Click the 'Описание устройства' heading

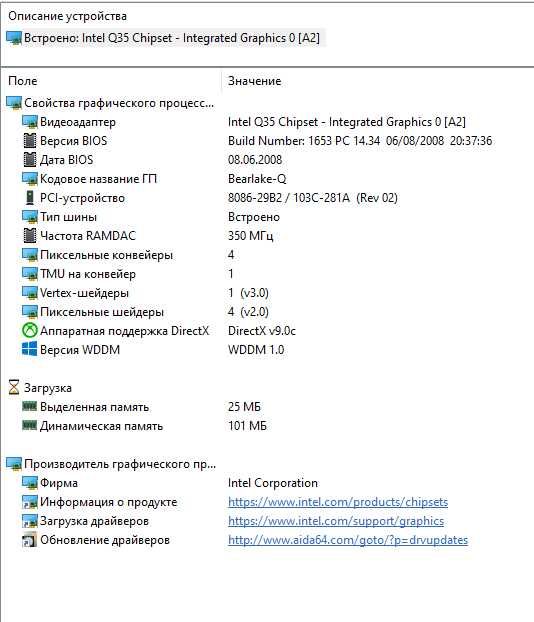67,16
